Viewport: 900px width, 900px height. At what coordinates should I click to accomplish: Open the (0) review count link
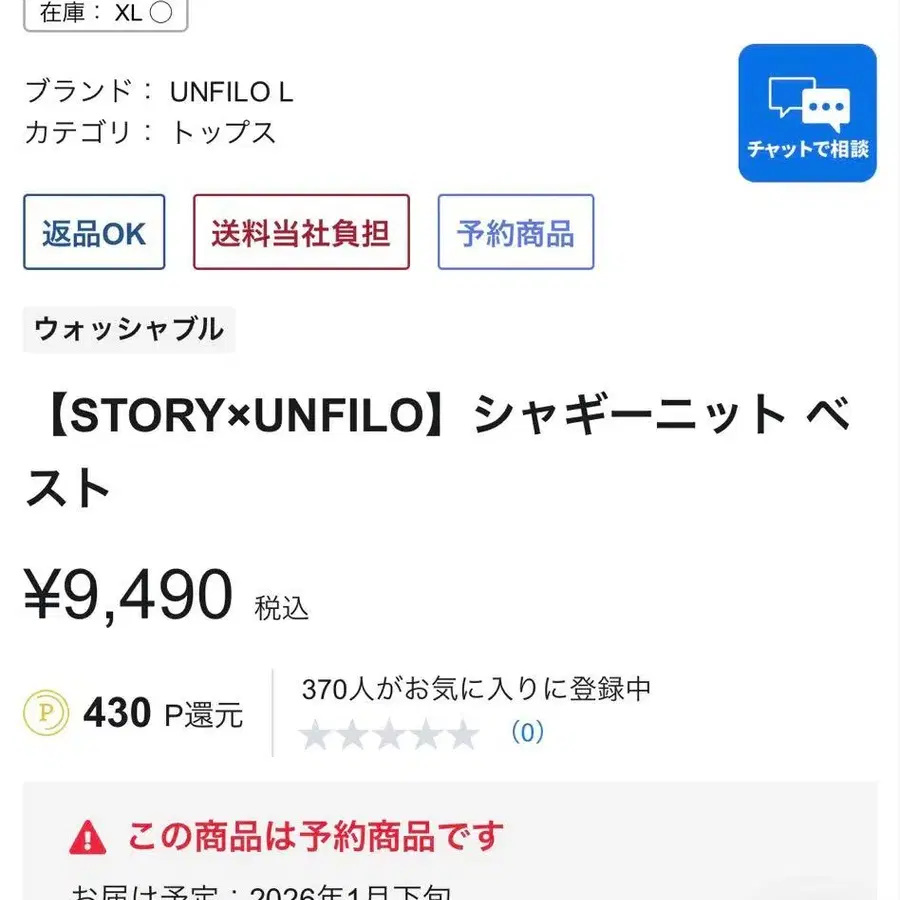point(527,733)
